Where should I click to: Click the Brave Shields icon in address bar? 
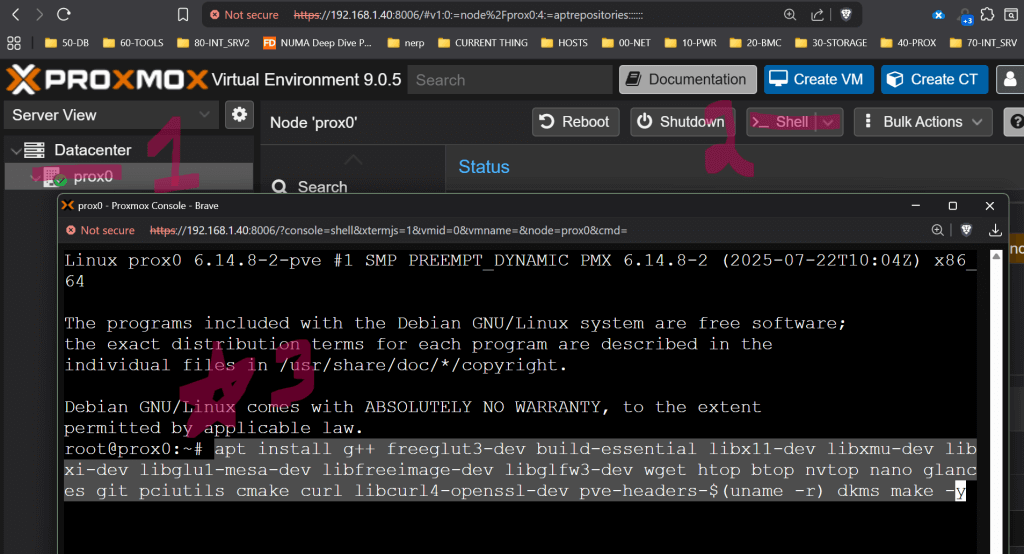click(x=846, y=15)
